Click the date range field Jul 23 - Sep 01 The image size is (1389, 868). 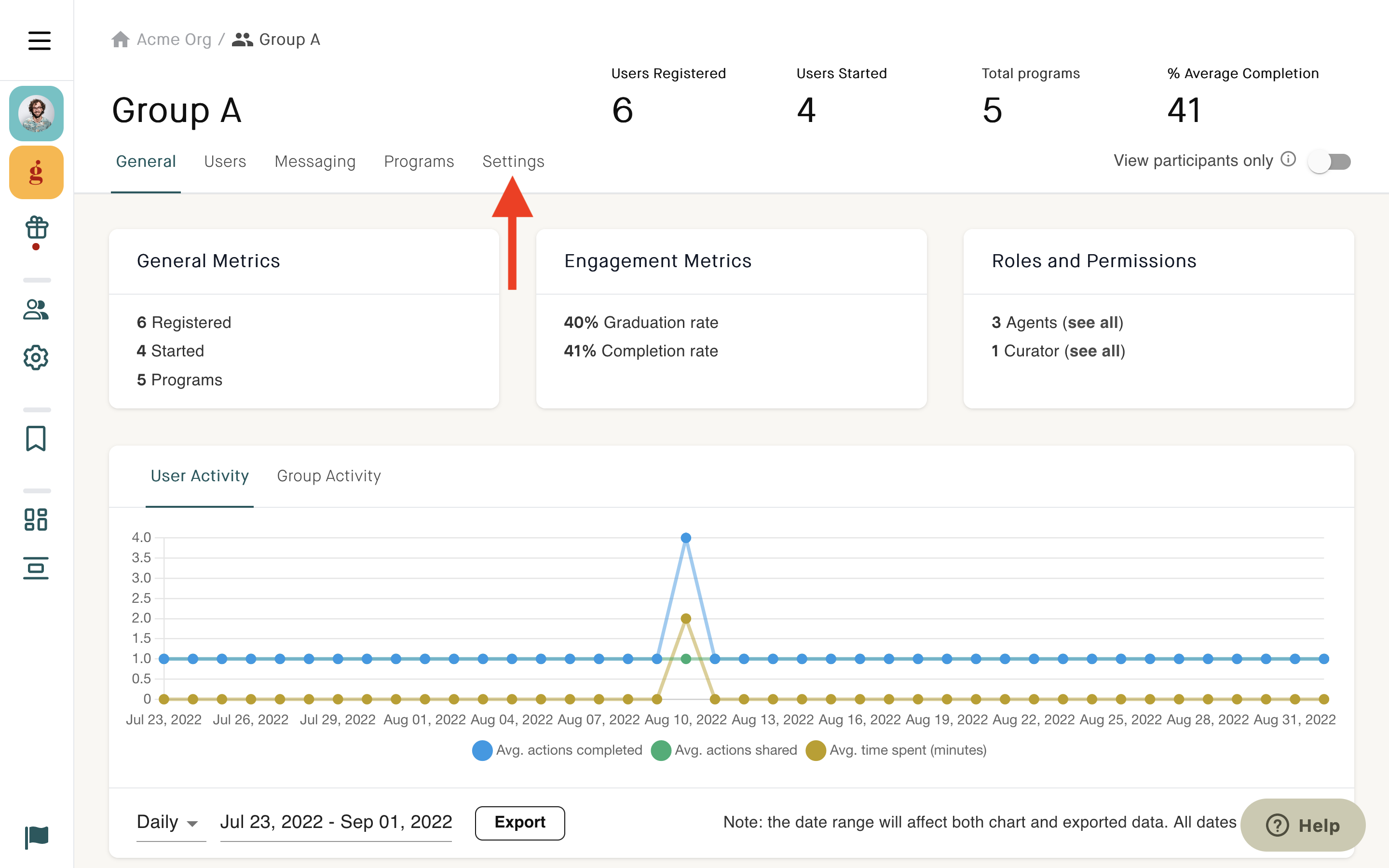336,822
